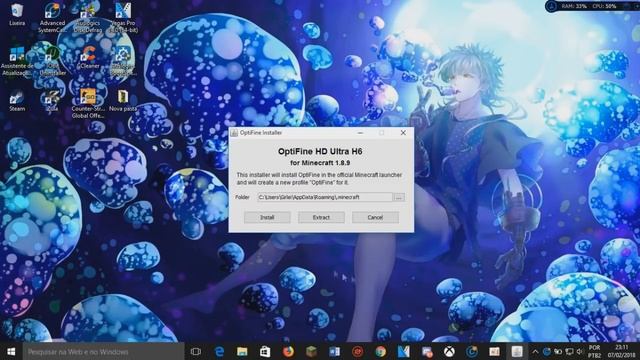Image resolution: width=640 pixels, height=360 pixels.
Task: Click the OptiFine Installer title bar Java icon
Action: pyautogui.click(x=234, y=133)
